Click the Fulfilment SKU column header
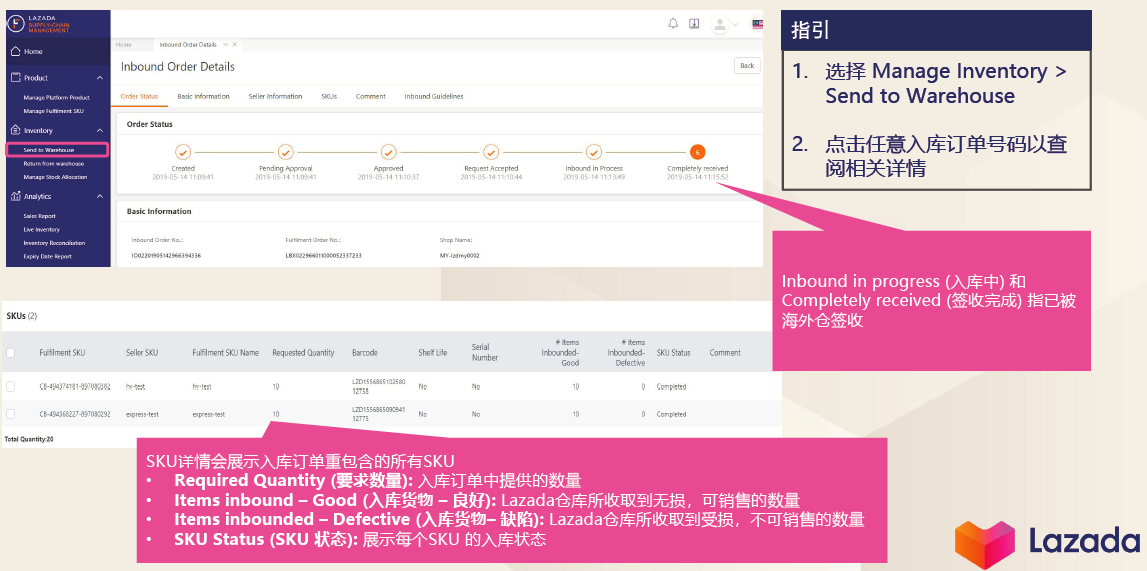Image resolution: width=1147 pixels, height=571 pixels. click(62, 352)
